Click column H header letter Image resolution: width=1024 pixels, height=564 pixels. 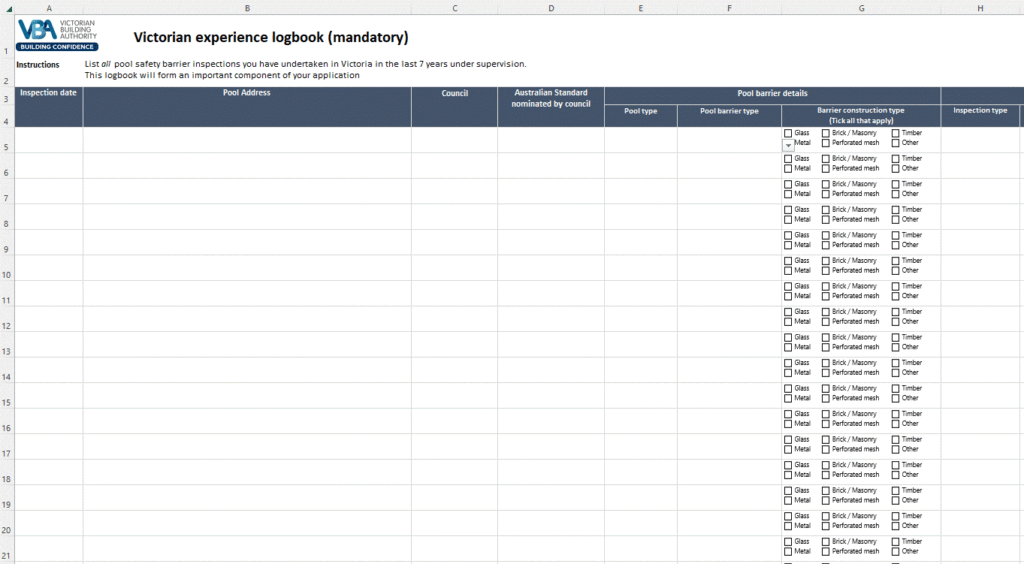(980, 8)
